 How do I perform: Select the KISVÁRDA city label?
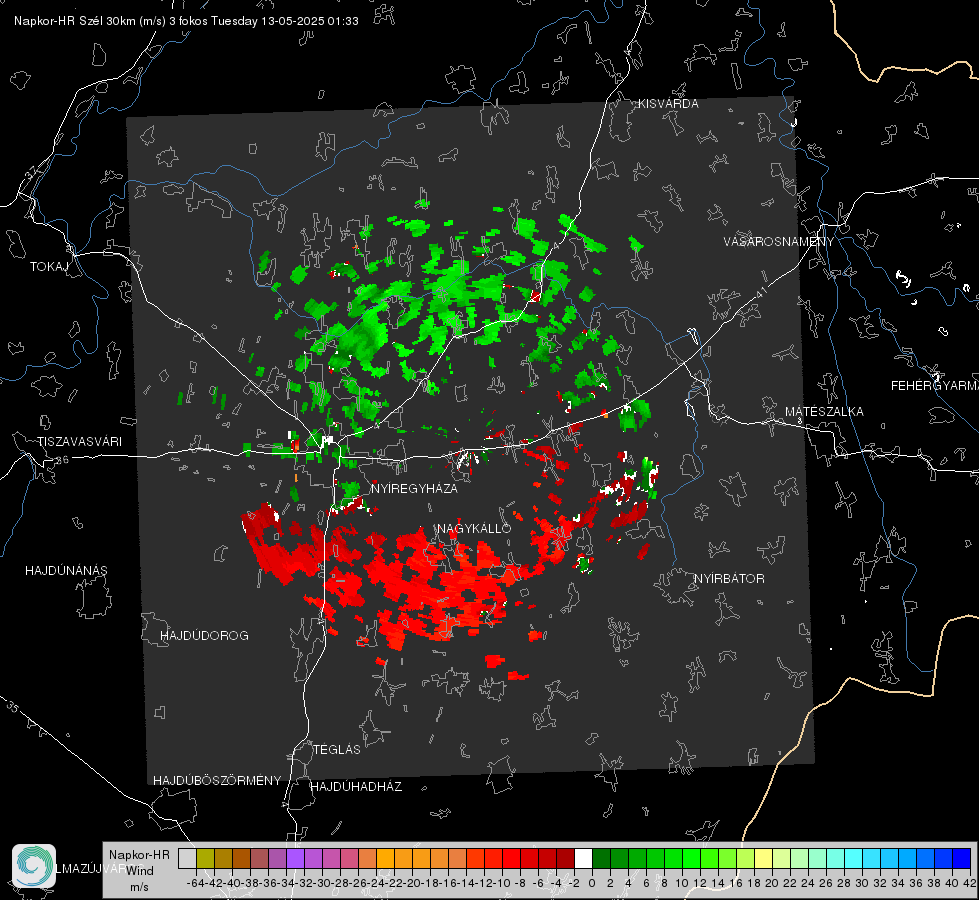(x=668, y=104)
